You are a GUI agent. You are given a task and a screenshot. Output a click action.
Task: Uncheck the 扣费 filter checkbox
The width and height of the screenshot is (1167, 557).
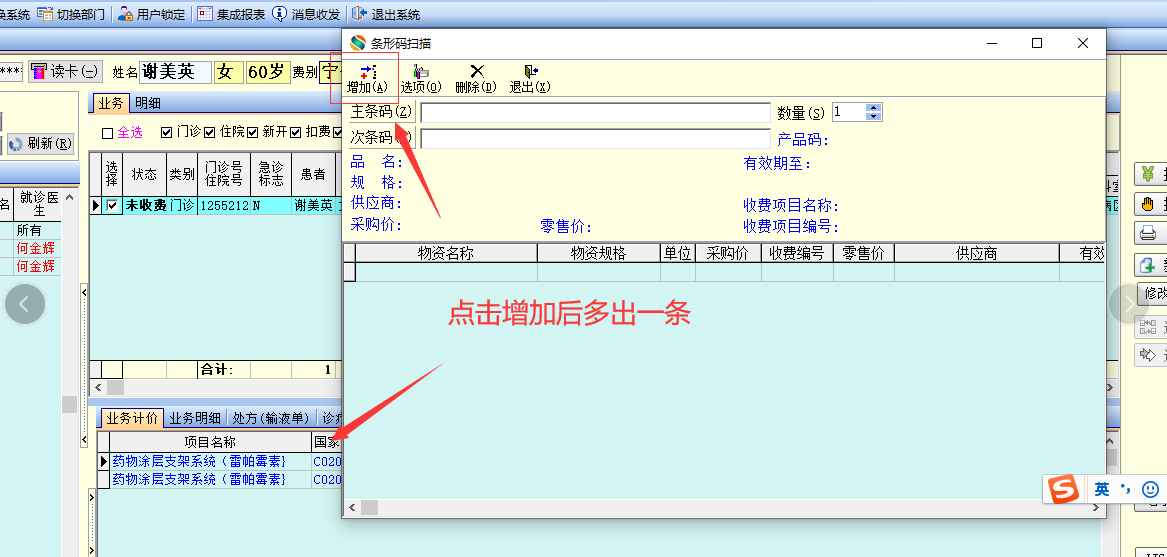tap(295, 132)
